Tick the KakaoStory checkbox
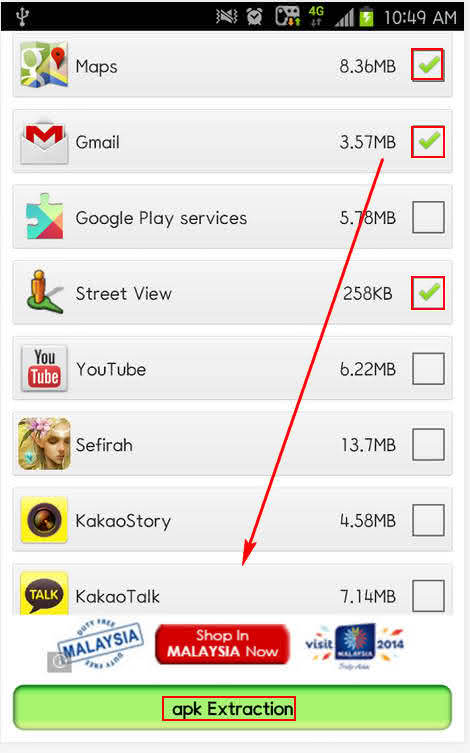The image size is (470, 753). click(428, 520)
